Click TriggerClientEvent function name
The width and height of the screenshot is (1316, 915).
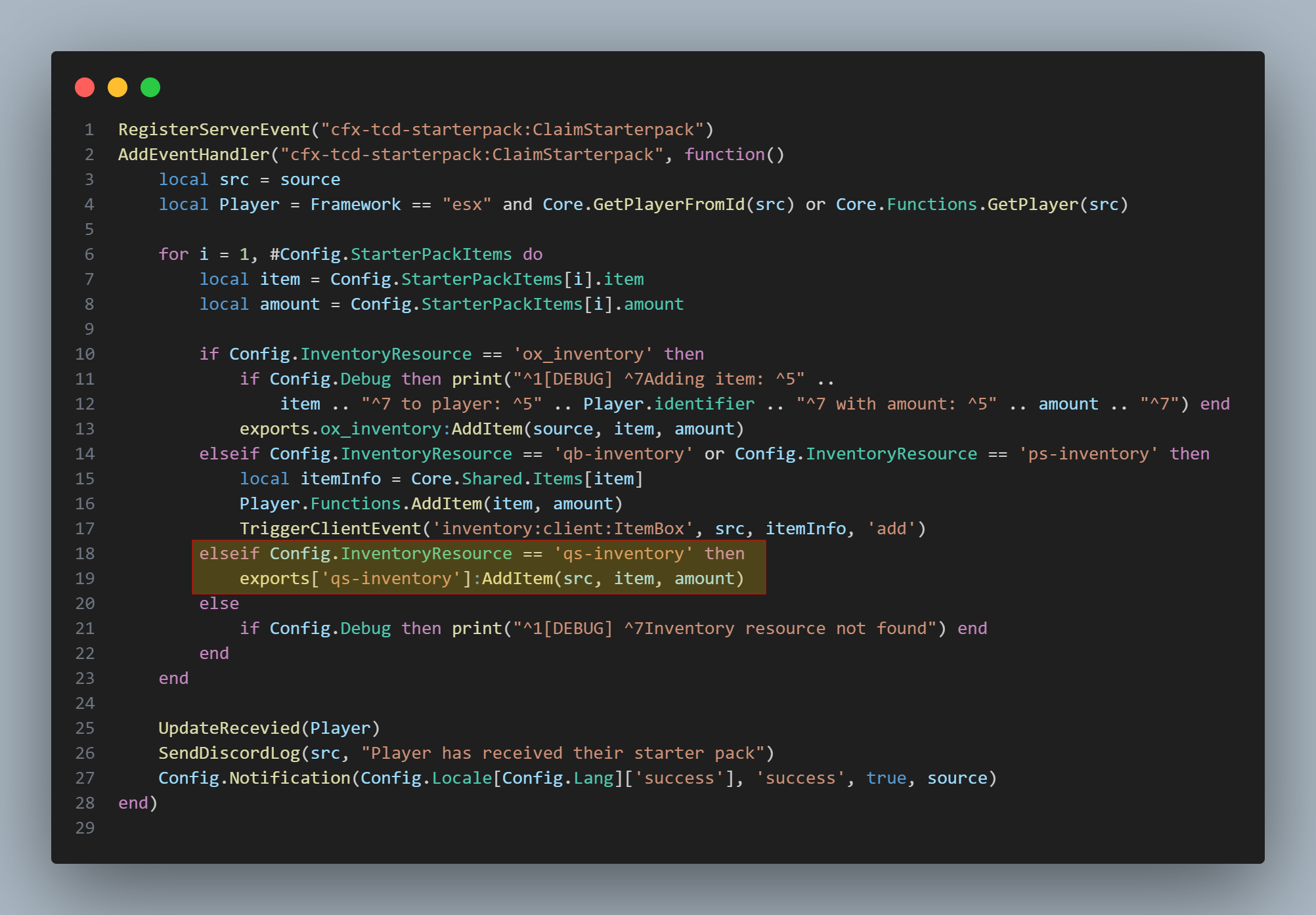[x=330, y=528]
